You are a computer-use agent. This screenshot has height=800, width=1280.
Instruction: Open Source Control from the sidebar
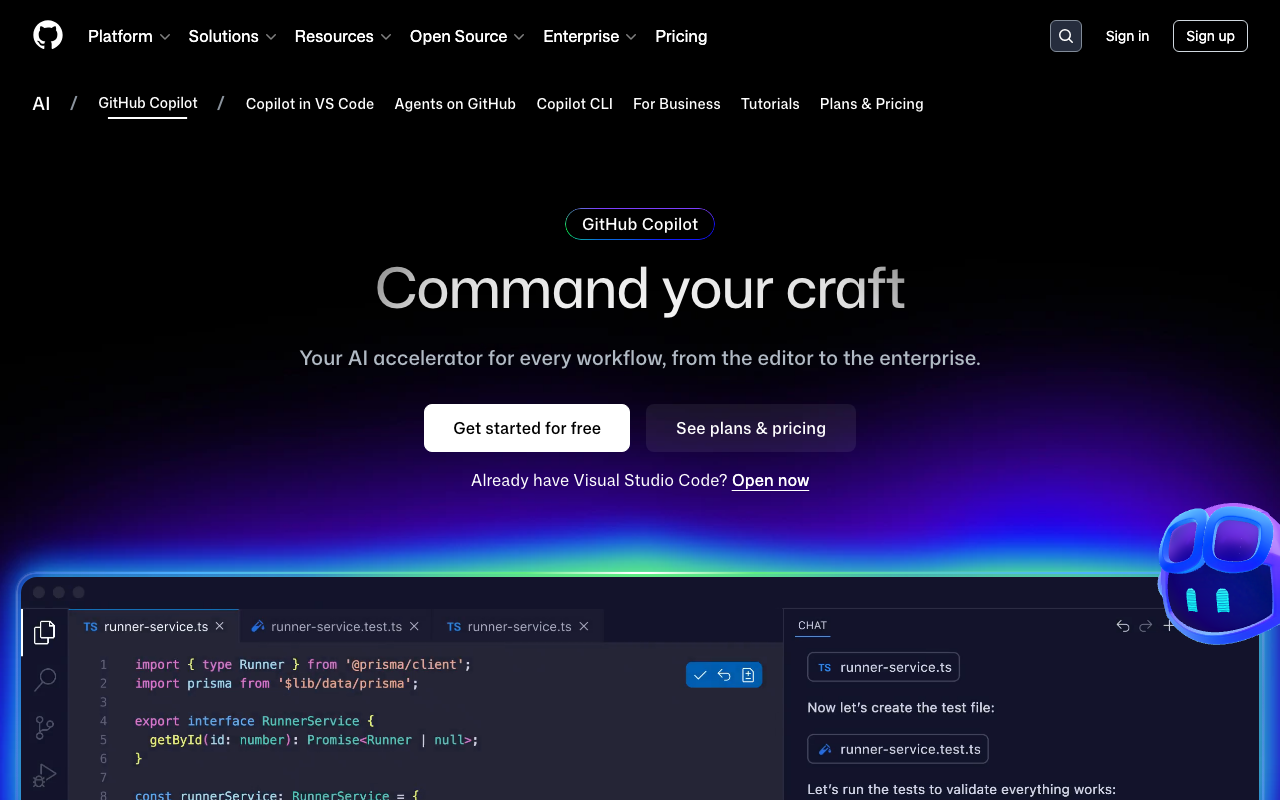[x=44, y=727]
